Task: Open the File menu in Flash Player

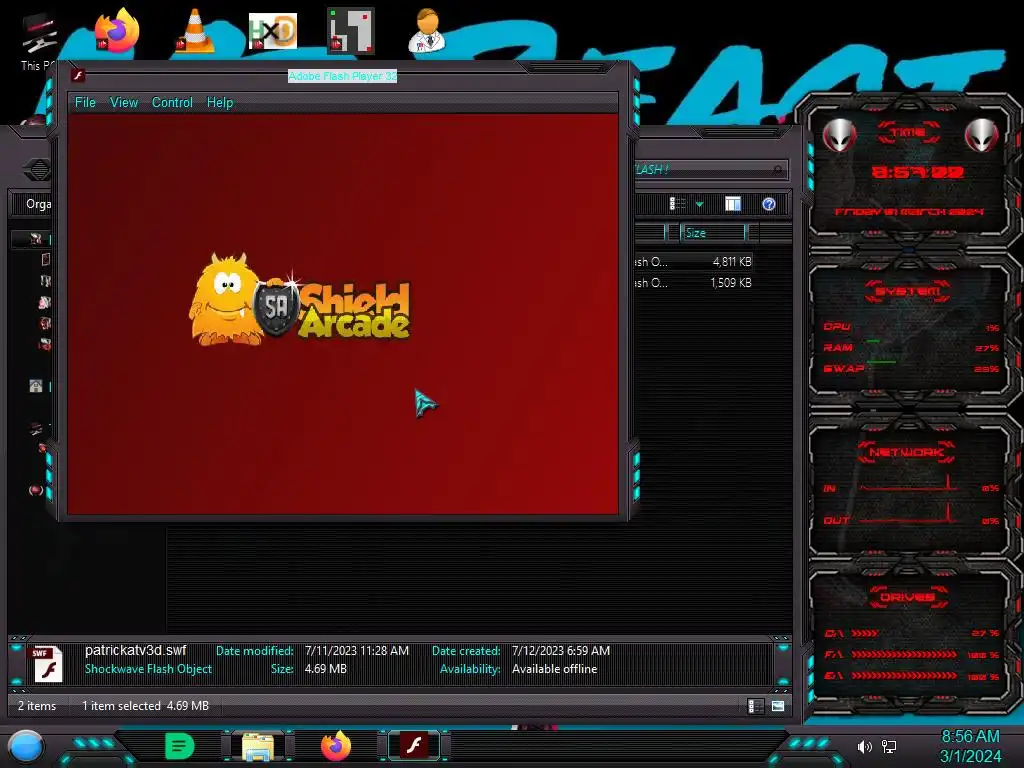Action: [85, 103]
